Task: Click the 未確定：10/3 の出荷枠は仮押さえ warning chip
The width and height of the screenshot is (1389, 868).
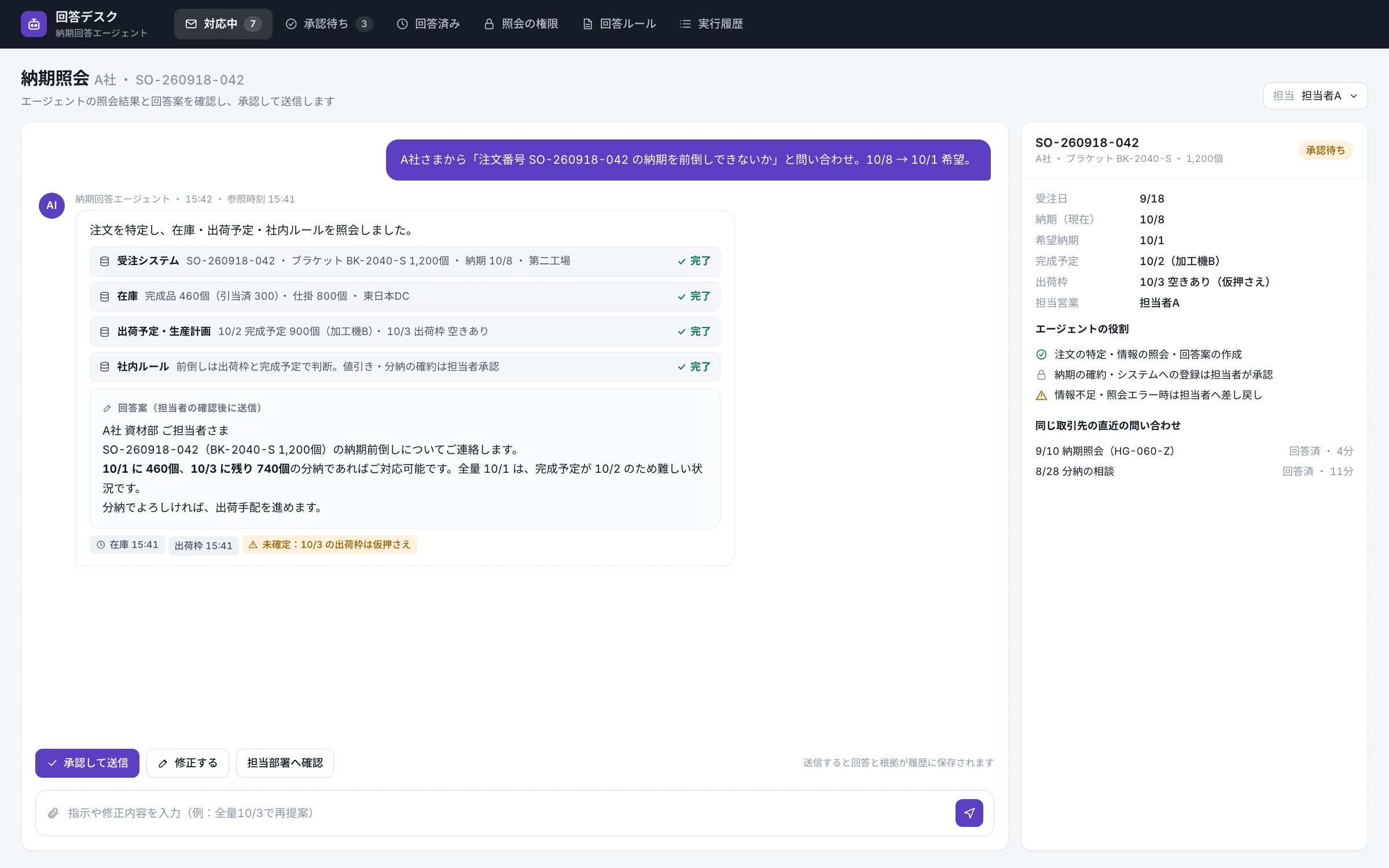Action: click(x=330, y=545)
